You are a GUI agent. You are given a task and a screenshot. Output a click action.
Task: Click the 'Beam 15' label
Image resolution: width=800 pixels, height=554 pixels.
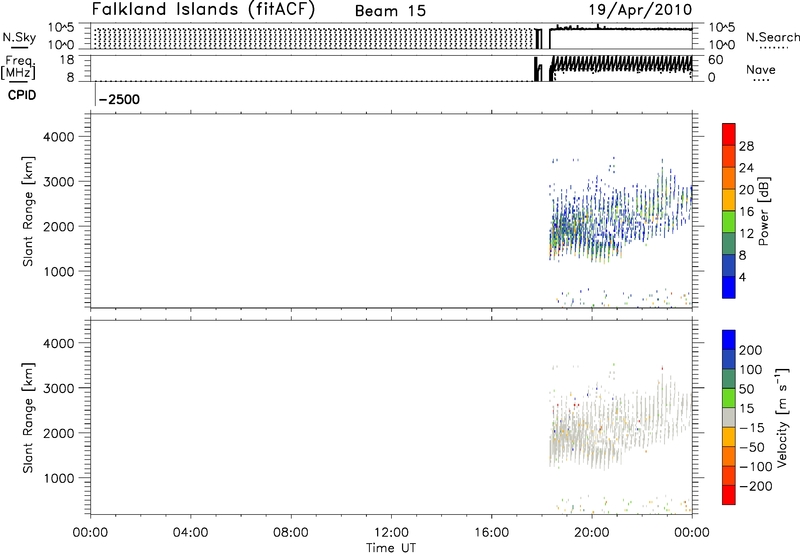390,11
